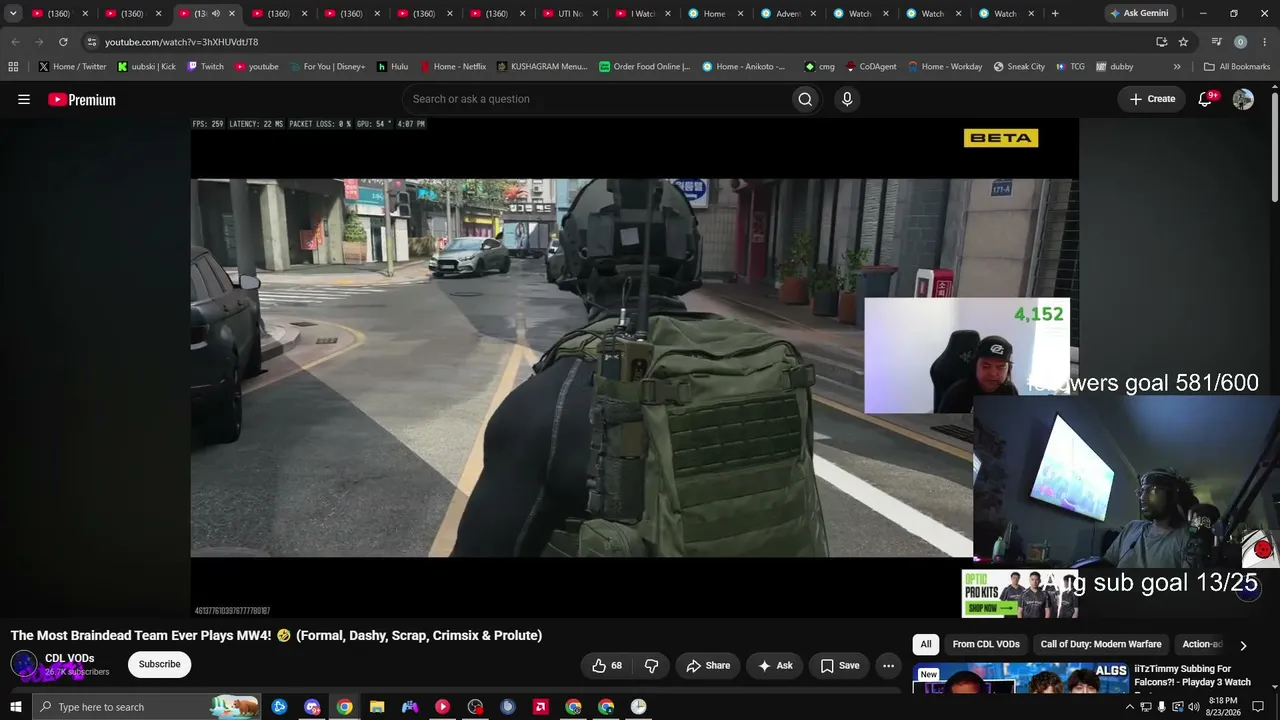Screen dimensions: 1280x720
Task: Open the Chrome apps grid shortcut
Action: click(x=13, y=67)
